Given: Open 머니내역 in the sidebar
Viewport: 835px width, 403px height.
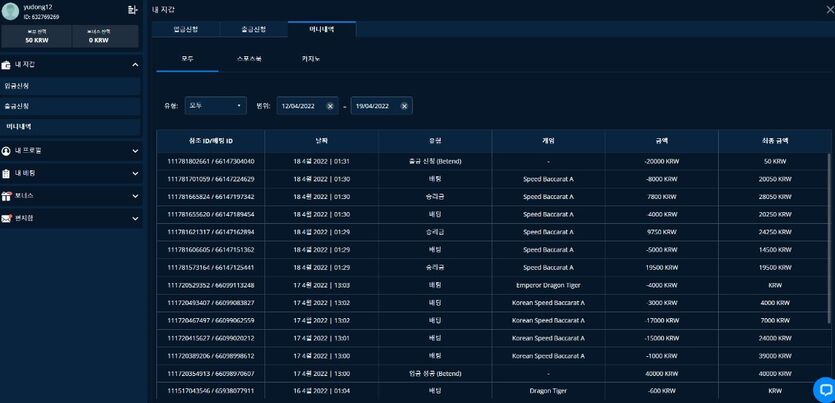Looking at the screenshot, I should point(70,127).
